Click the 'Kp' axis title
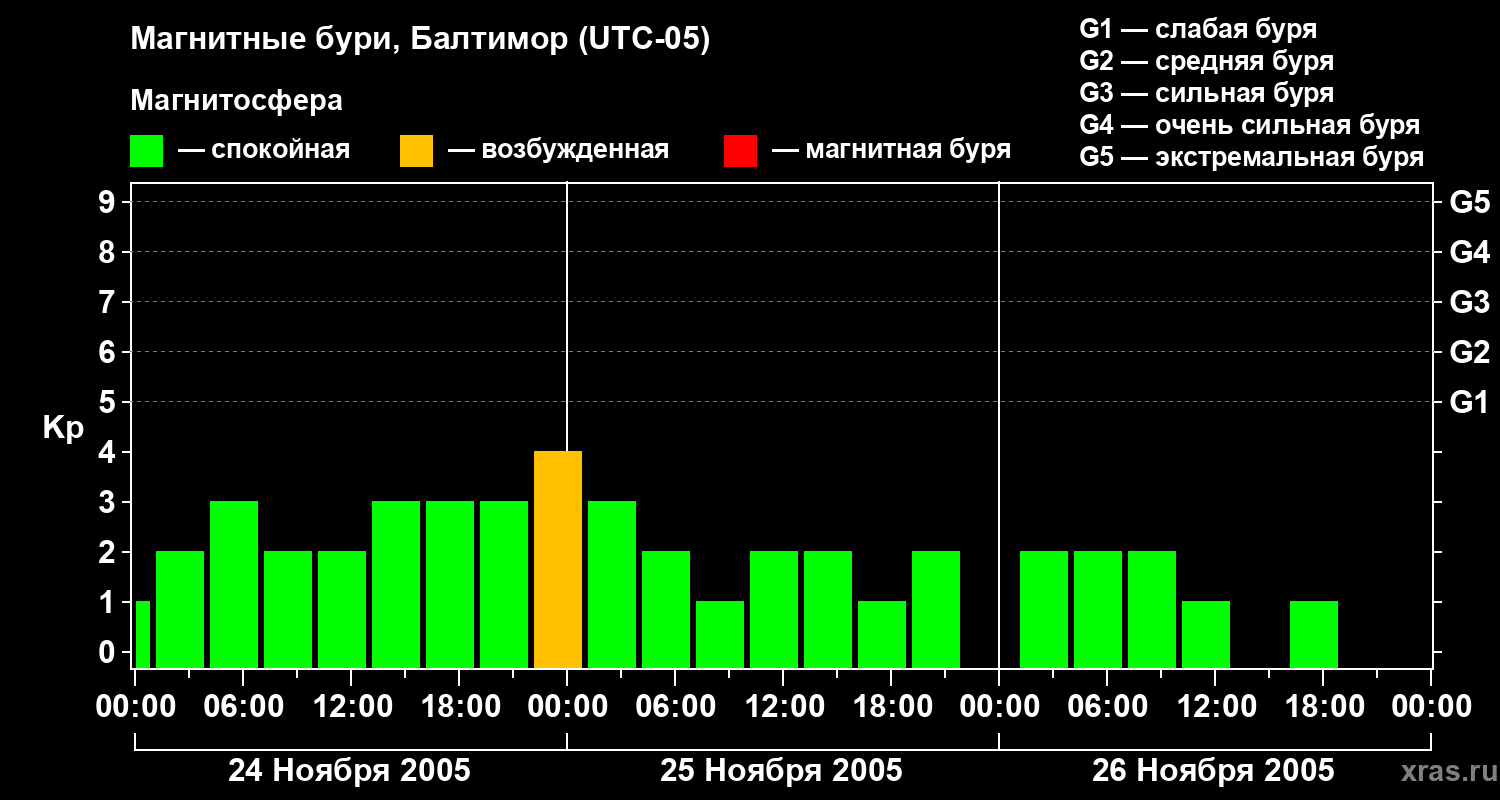Screen dimensions: 1500x800 (x=63, y=428)
